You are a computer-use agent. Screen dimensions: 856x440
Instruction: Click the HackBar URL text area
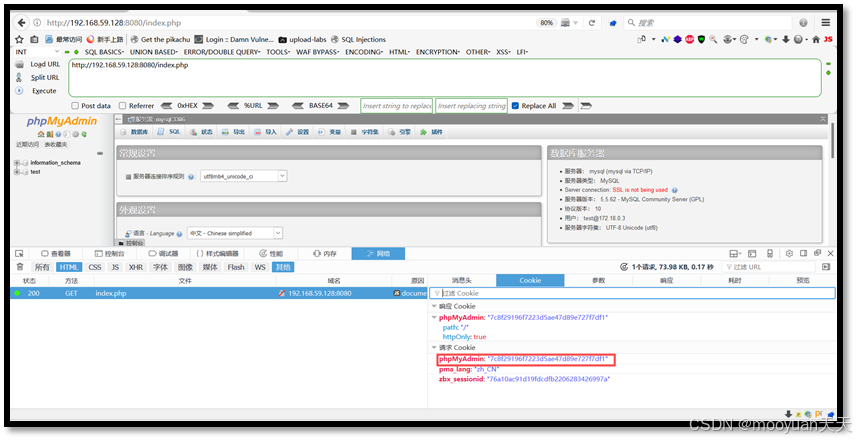(445, 78)
